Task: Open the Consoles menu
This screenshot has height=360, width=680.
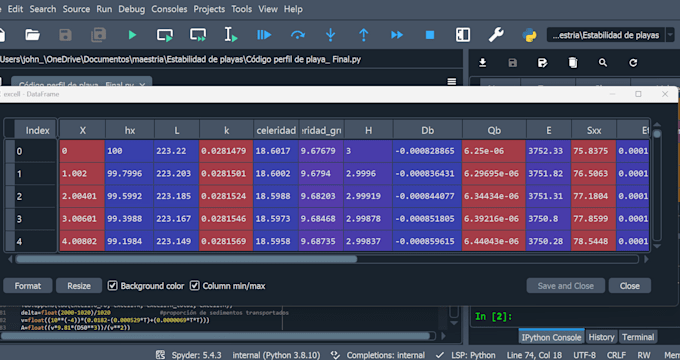Action: coord(169,9)
